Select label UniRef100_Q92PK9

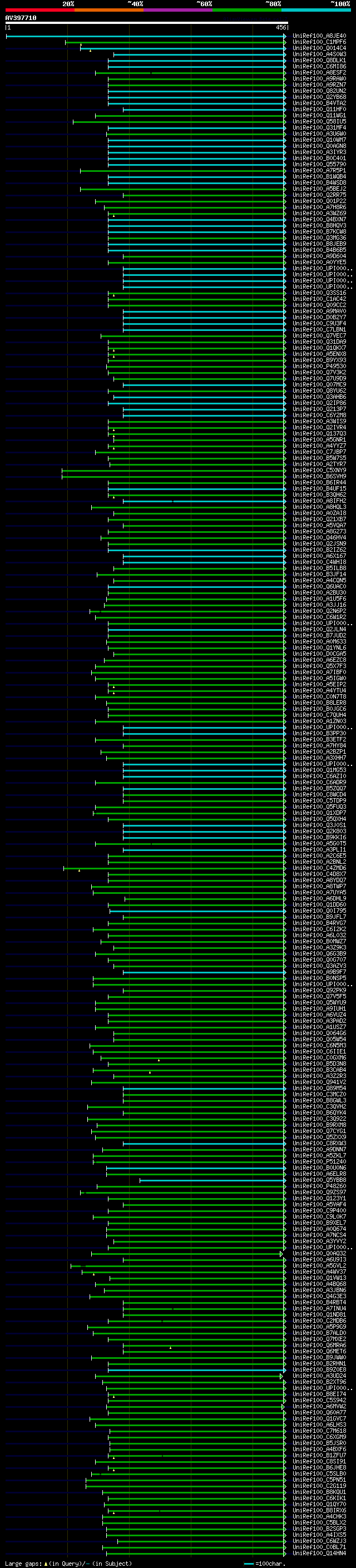click(x=319, y=991)
